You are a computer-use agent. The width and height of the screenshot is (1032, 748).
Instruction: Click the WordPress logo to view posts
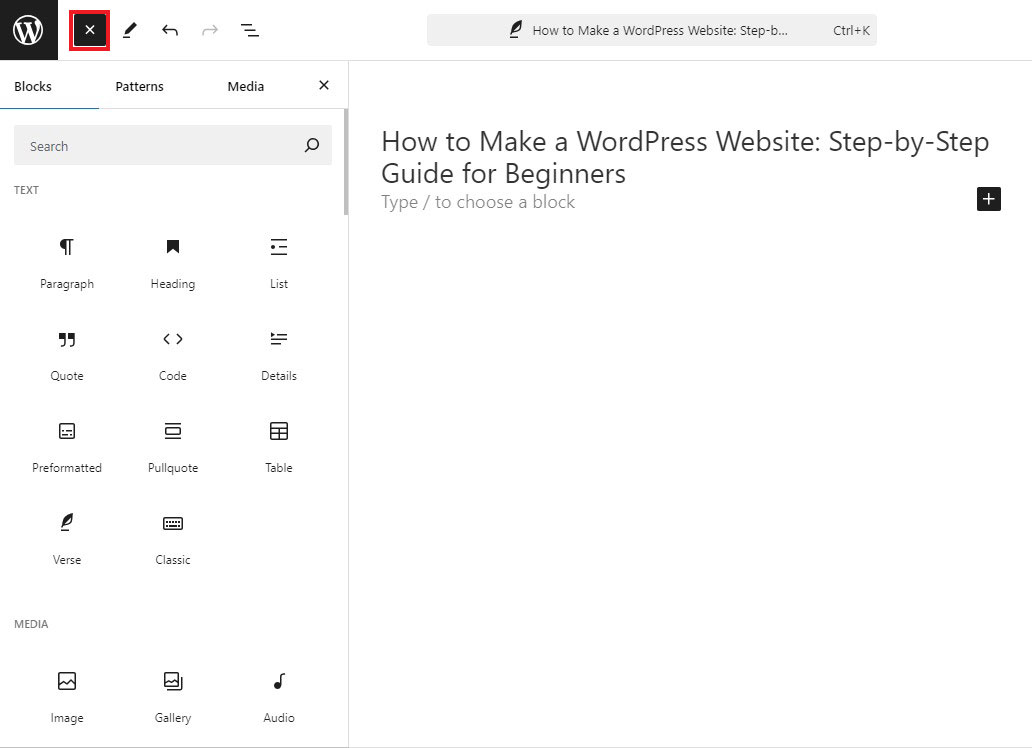point(28,30)
